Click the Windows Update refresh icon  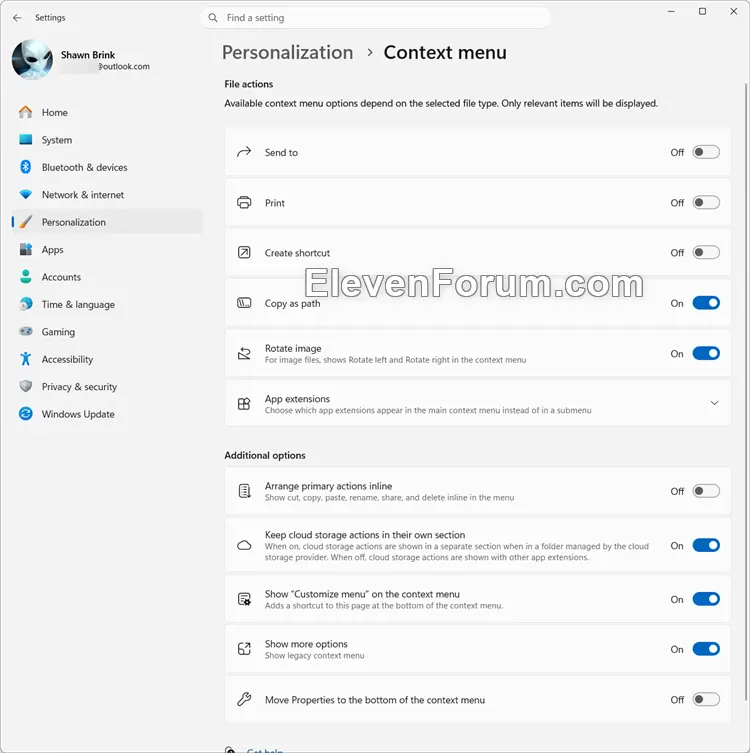click(25, 413)
